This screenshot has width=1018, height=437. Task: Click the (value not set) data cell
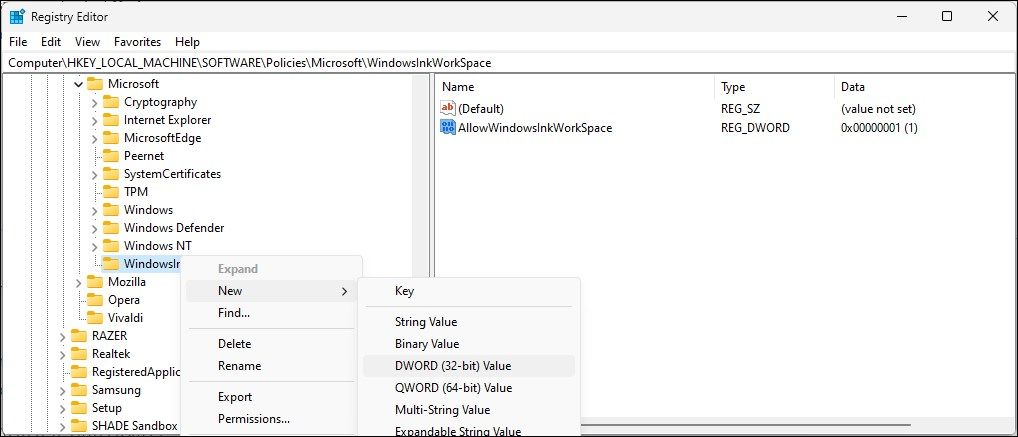tap(878, 109)
